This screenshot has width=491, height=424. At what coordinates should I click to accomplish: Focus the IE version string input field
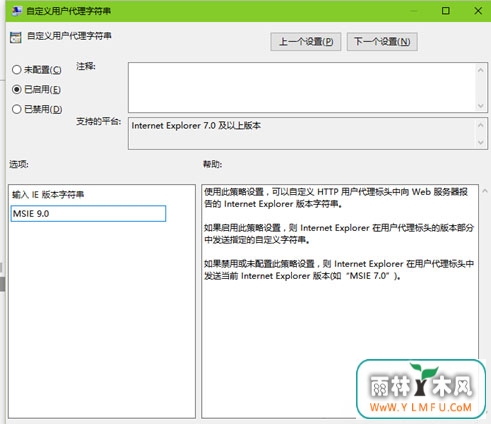click(88, 213)
